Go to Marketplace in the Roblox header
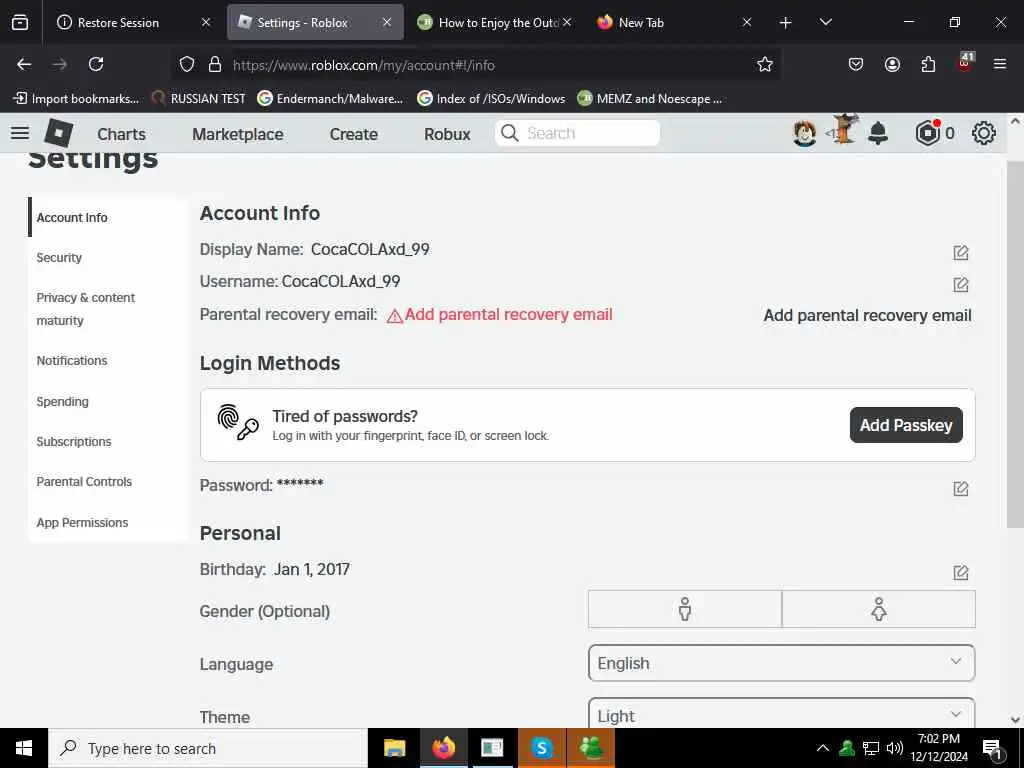This screenshot has width=1024, height=768. point(238,134)
